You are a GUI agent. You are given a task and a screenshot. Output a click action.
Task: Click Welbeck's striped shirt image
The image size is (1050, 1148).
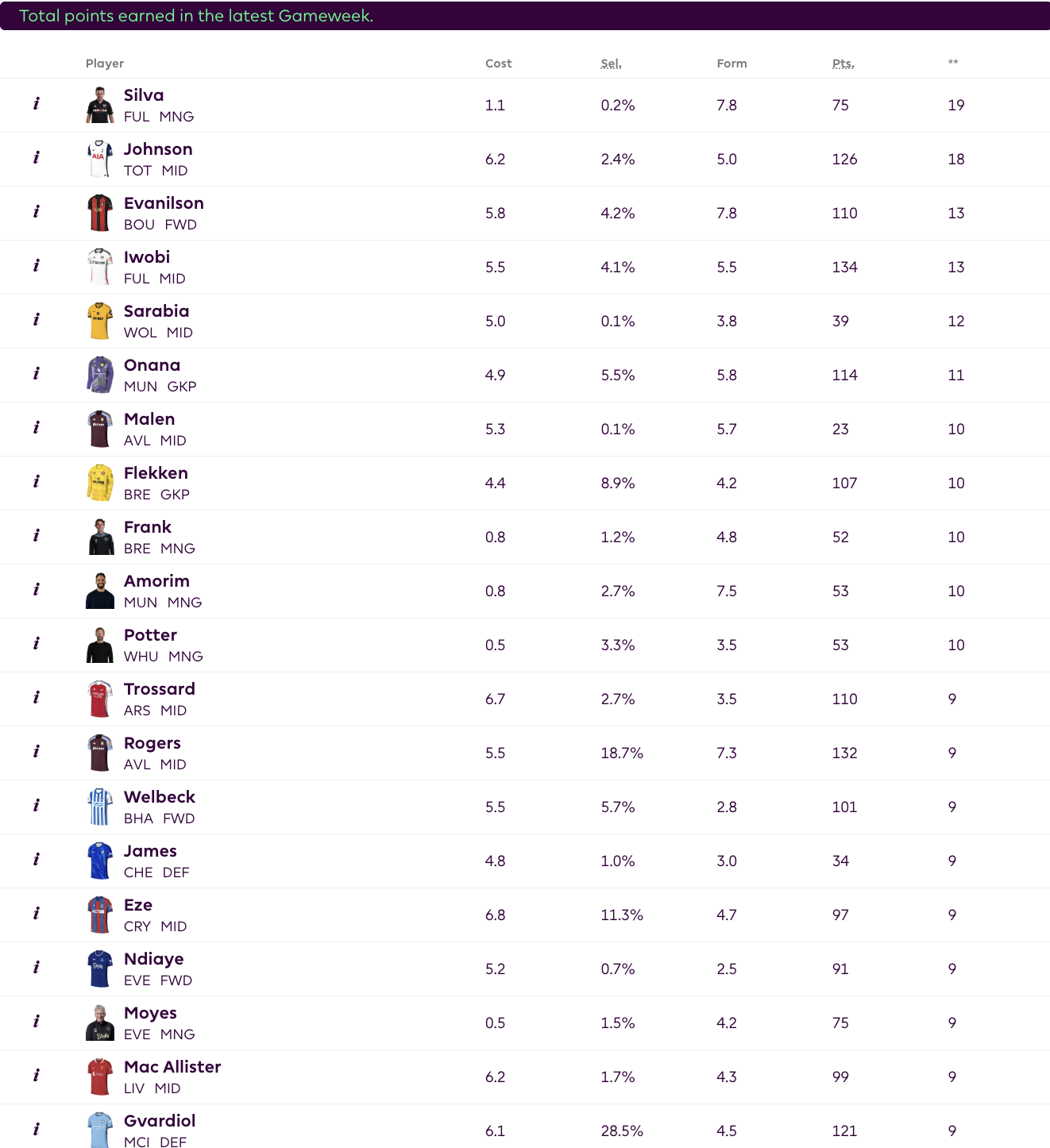[100, 807]
